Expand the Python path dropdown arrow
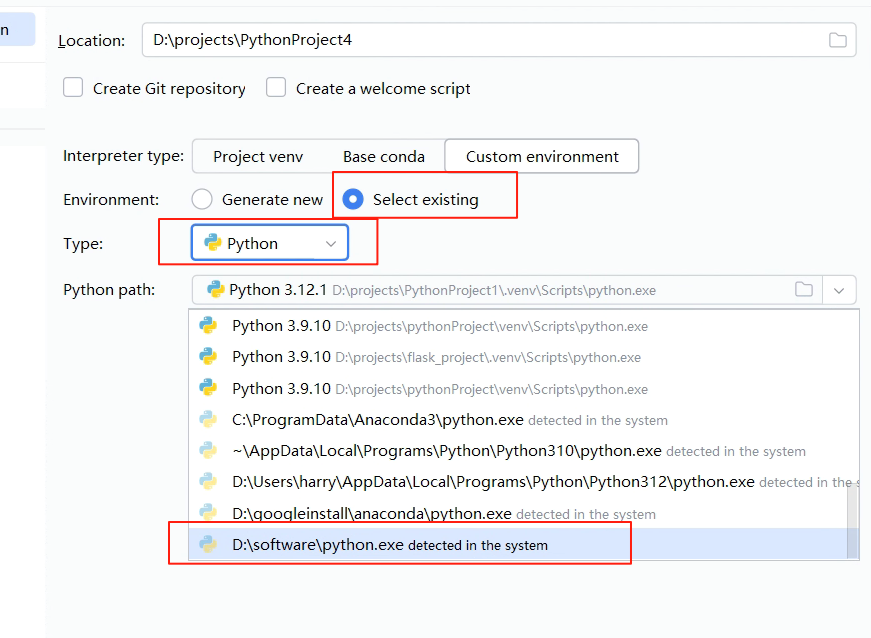This screenshot has height=638, width=871. tap(839, 290)
